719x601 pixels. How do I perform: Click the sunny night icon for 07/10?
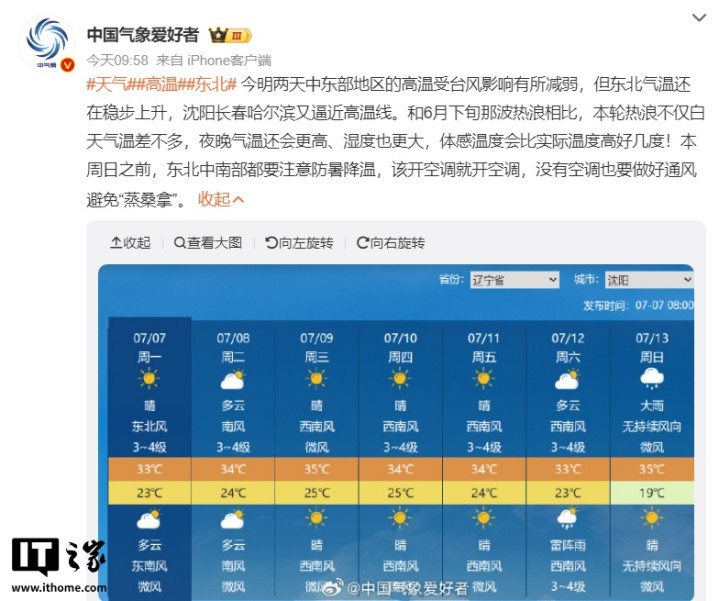400,518
